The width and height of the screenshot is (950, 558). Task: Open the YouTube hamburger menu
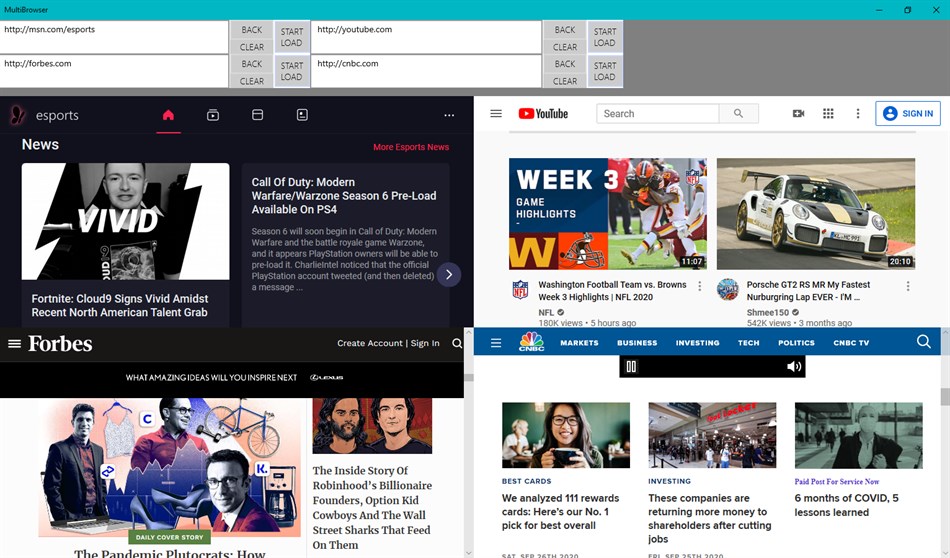coord(496,113)
